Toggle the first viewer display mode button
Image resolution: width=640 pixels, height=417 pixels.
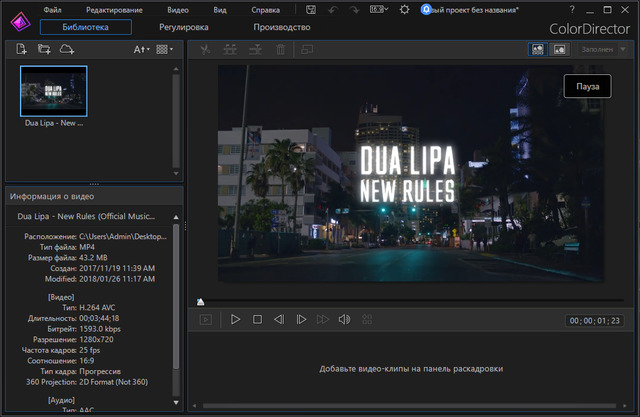pyautogui.click(x=537, y=48)
